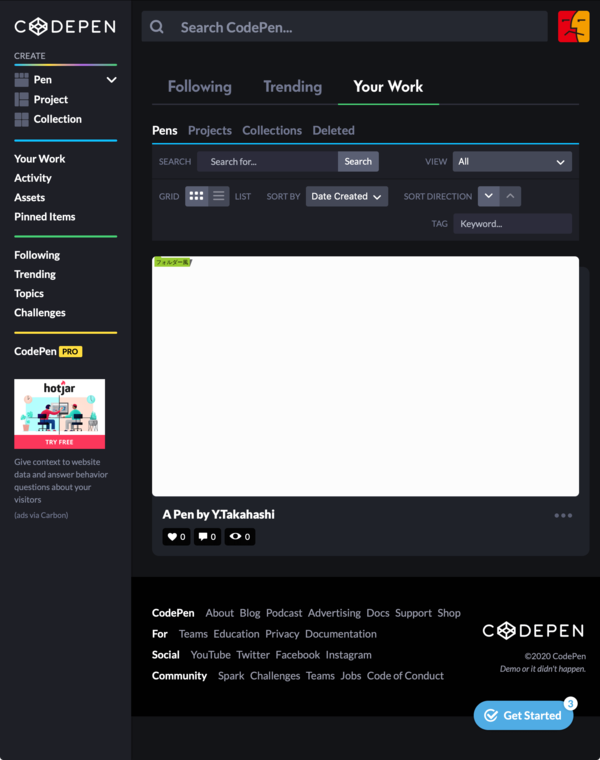The image size is (600, 760).
Task: Open the Code of Conduct footer link
Action: pyautogui.click(x=405, y=676)
